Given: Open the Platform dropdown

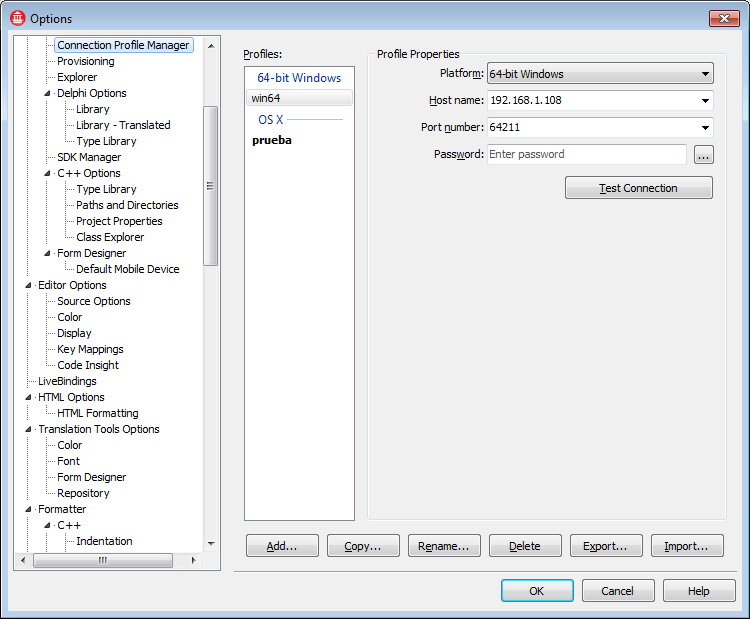Looking at the screenshot, I should click(x=705, y=74).
